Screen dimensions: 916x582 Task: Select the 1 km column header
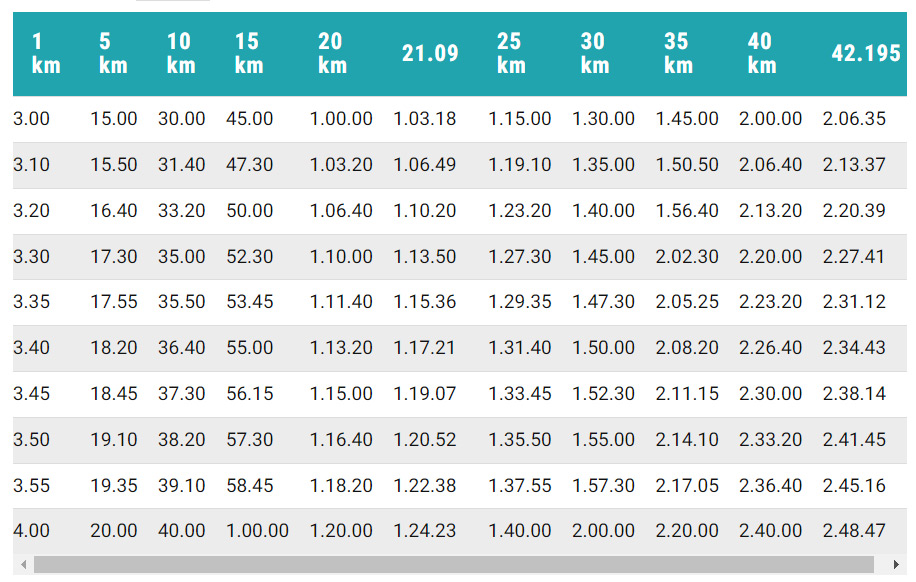[45, 54]
